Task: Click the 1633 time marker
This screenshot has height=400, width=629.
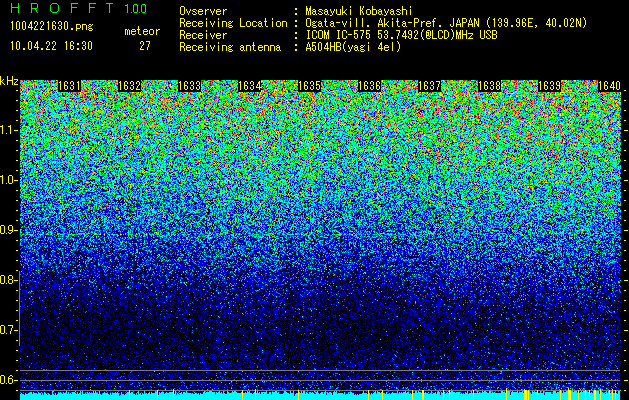Action: click(x=189, y=86)
